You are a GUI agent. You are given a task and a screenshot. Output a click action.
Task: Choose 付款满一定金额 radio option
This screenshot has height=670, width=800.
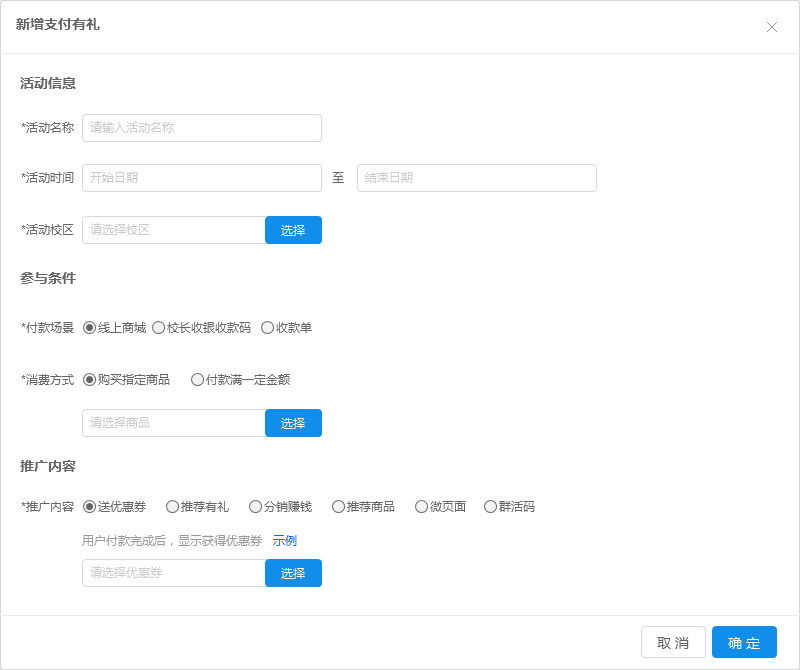click(197, 380)
